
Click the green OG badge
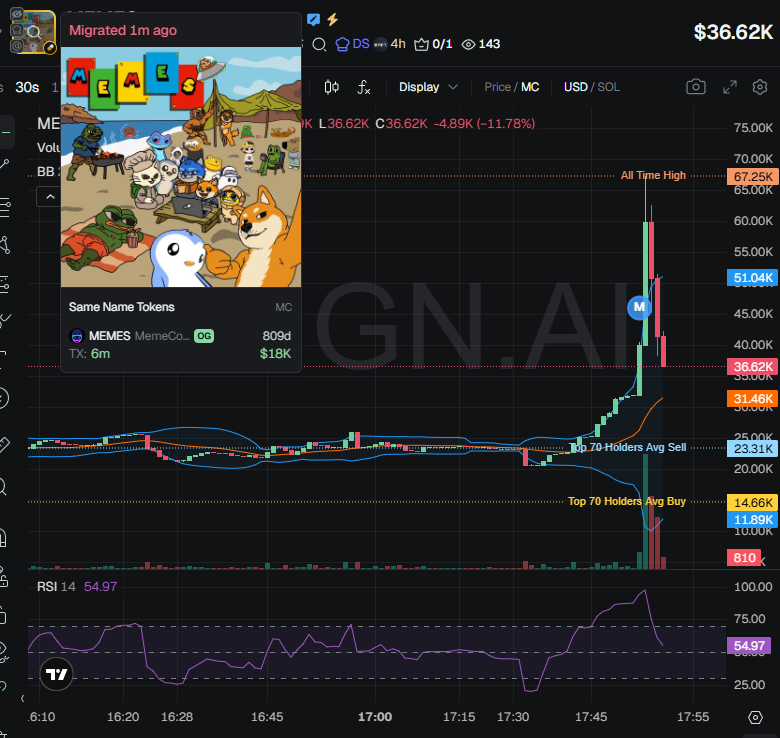click(204, 336)
